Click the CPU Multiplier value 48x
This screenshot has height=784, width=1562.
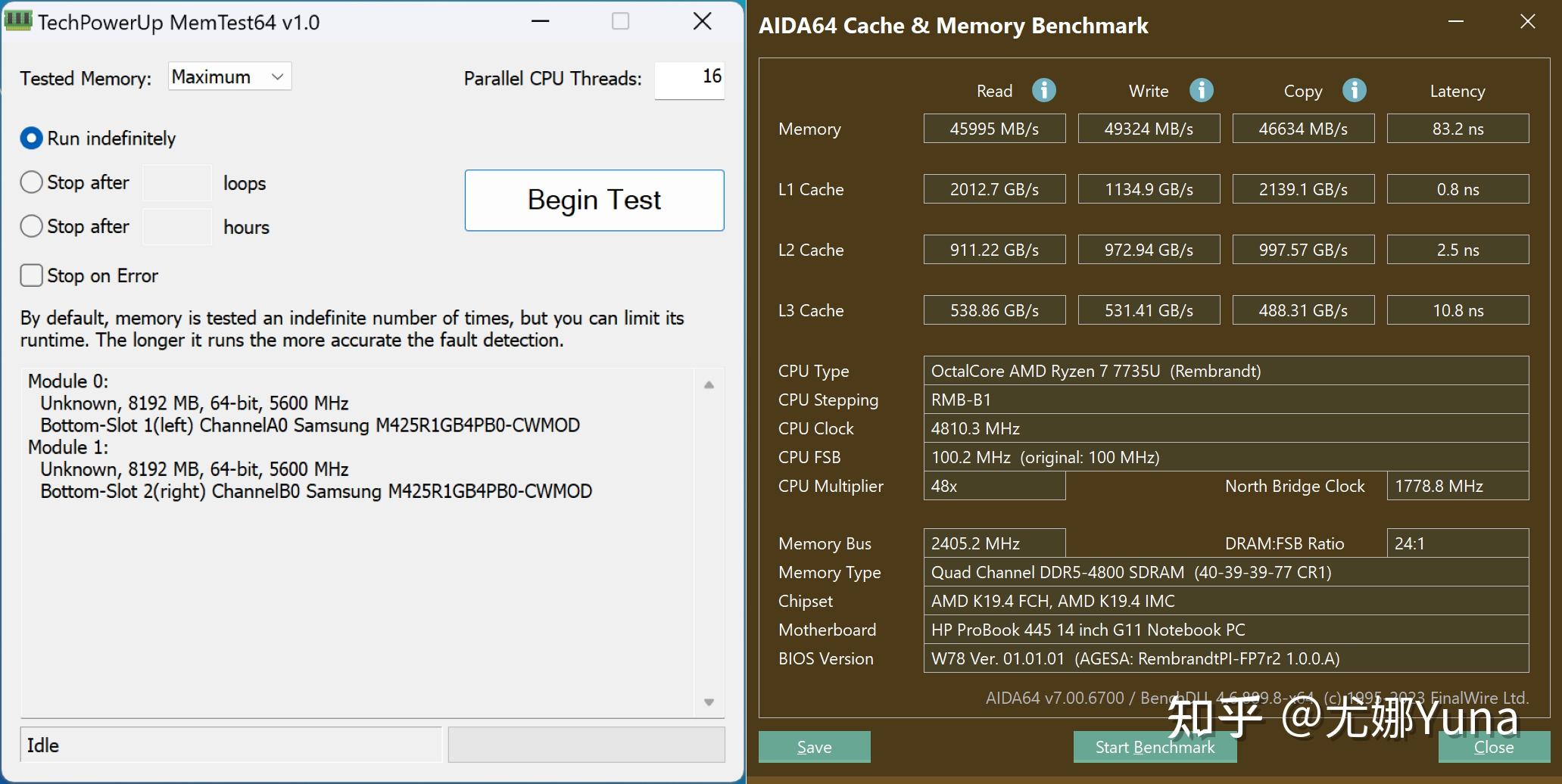(x=994, y=486)
